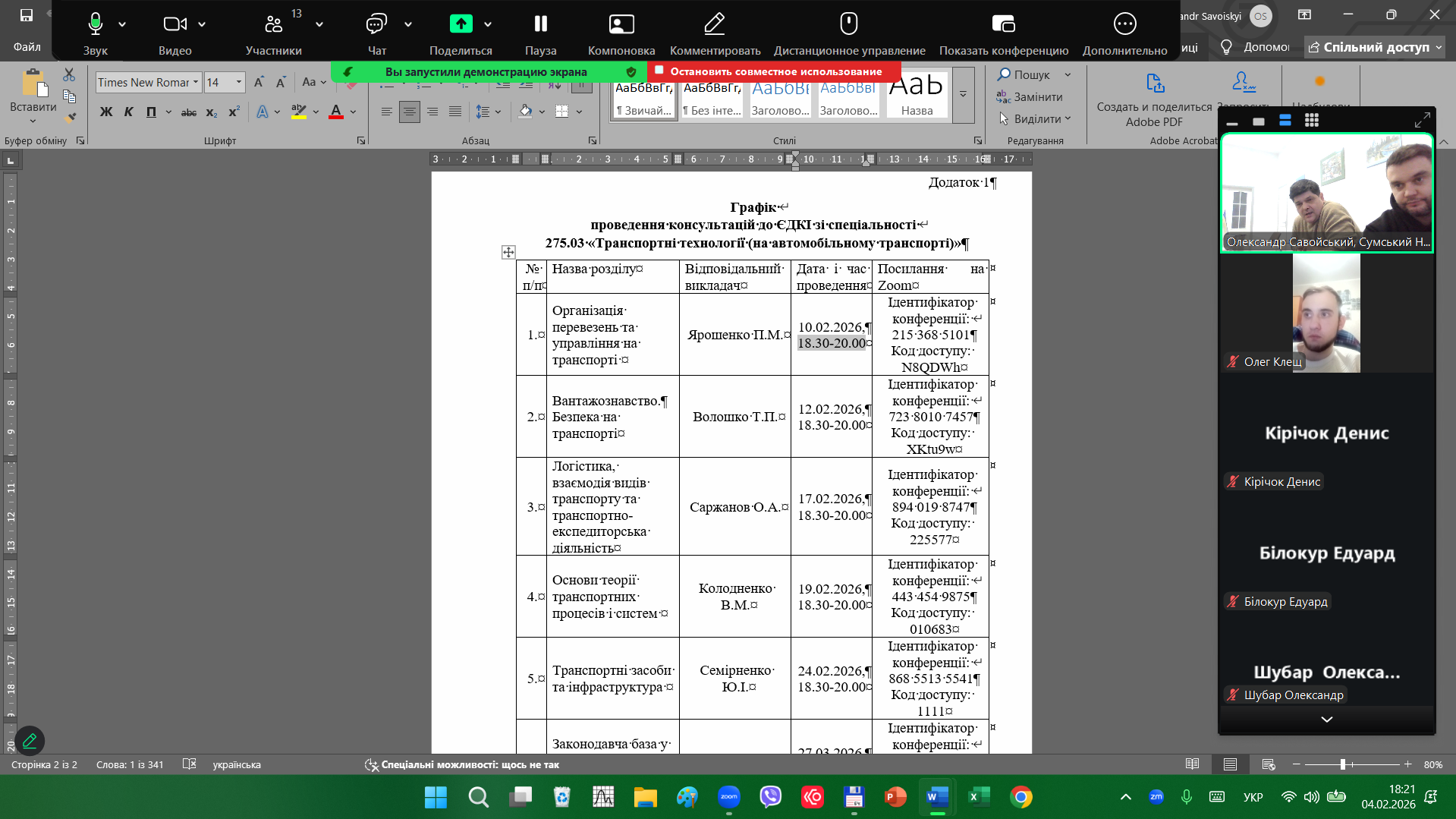Mute microphone via Звук button
This screenshot has height=819, width=1456.
pyautogui.click(x=96, y=33)
